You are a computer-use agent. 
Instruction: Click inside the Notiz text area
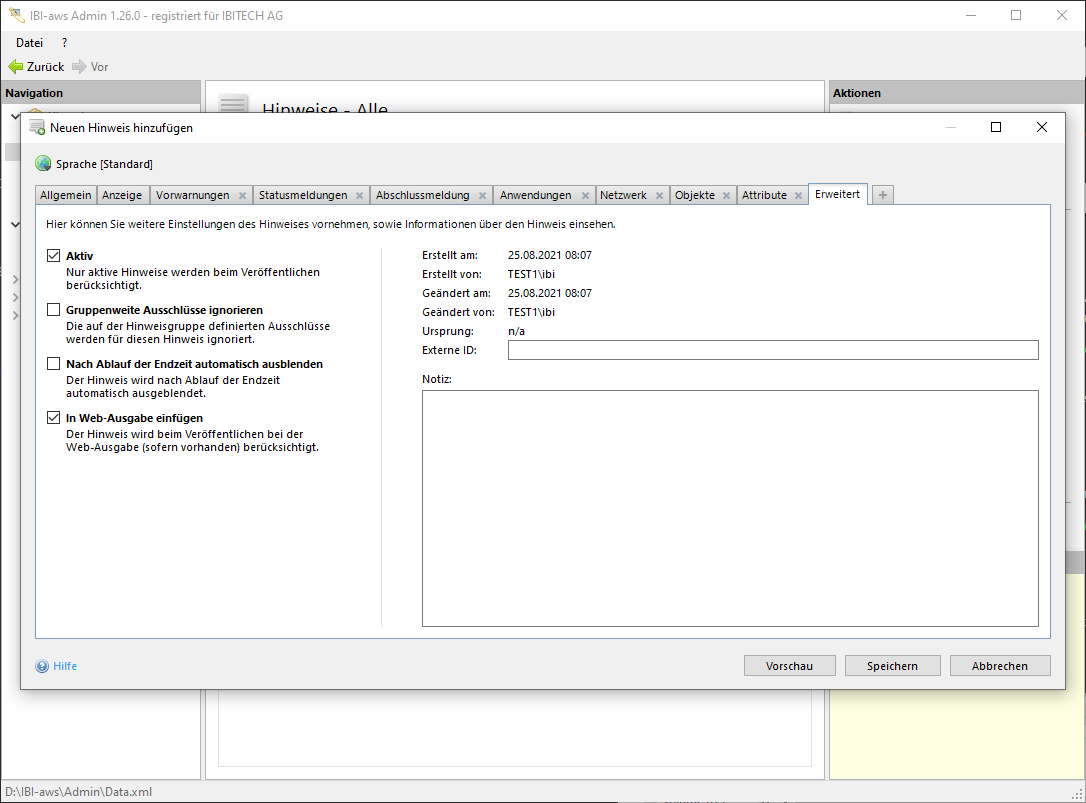click(730, 508)
